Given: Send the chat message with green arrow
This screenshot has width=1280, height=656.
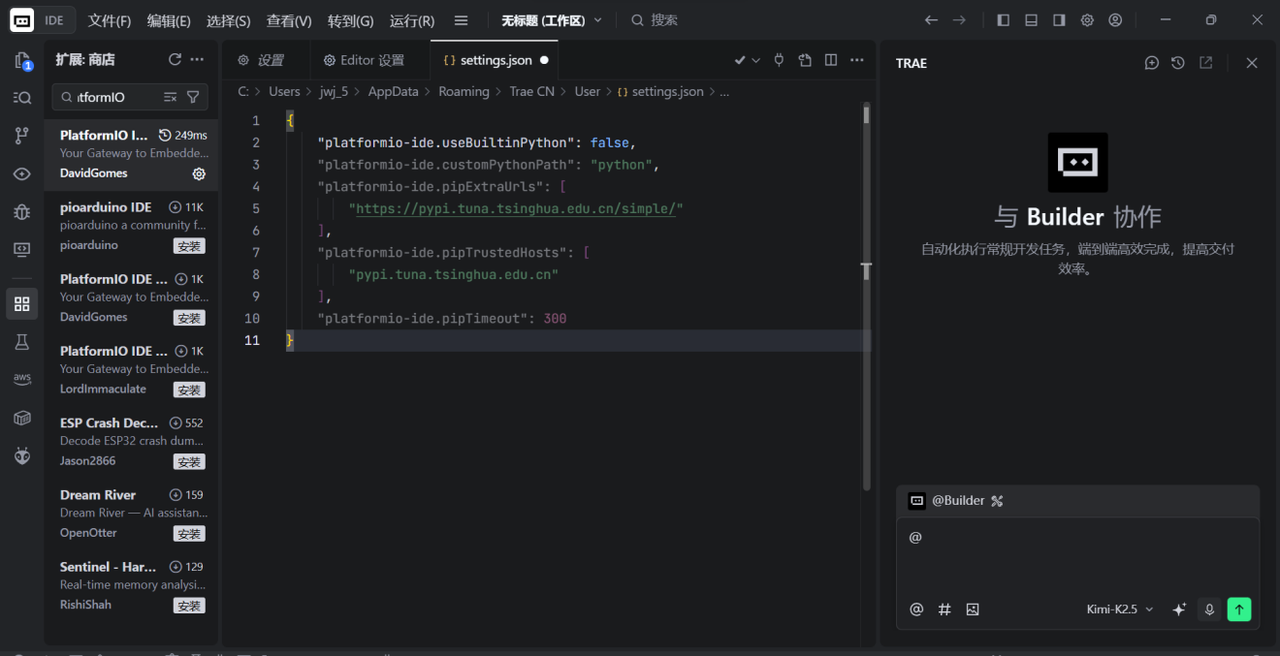Looking at the screenshot, I should coord(1239,609).
